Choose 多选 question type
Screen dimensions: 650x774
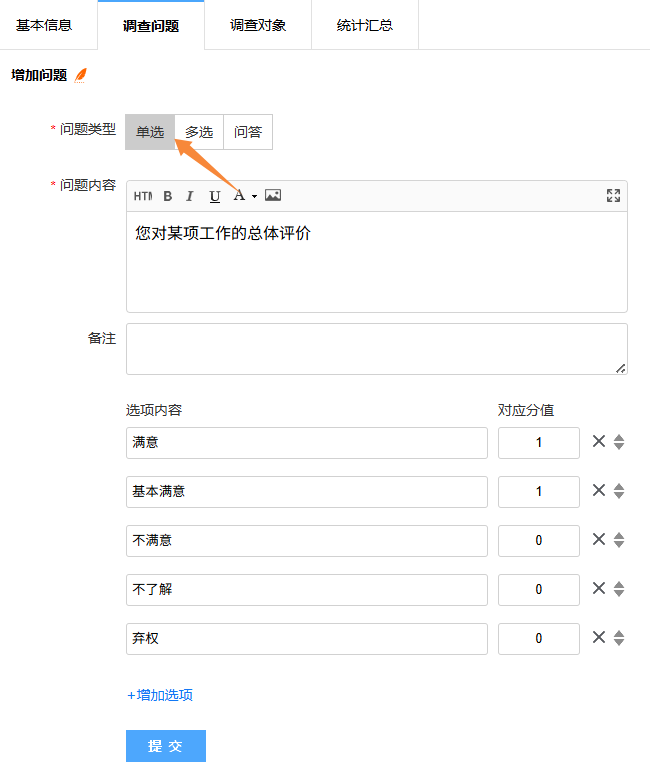click(x=199, y=132)
